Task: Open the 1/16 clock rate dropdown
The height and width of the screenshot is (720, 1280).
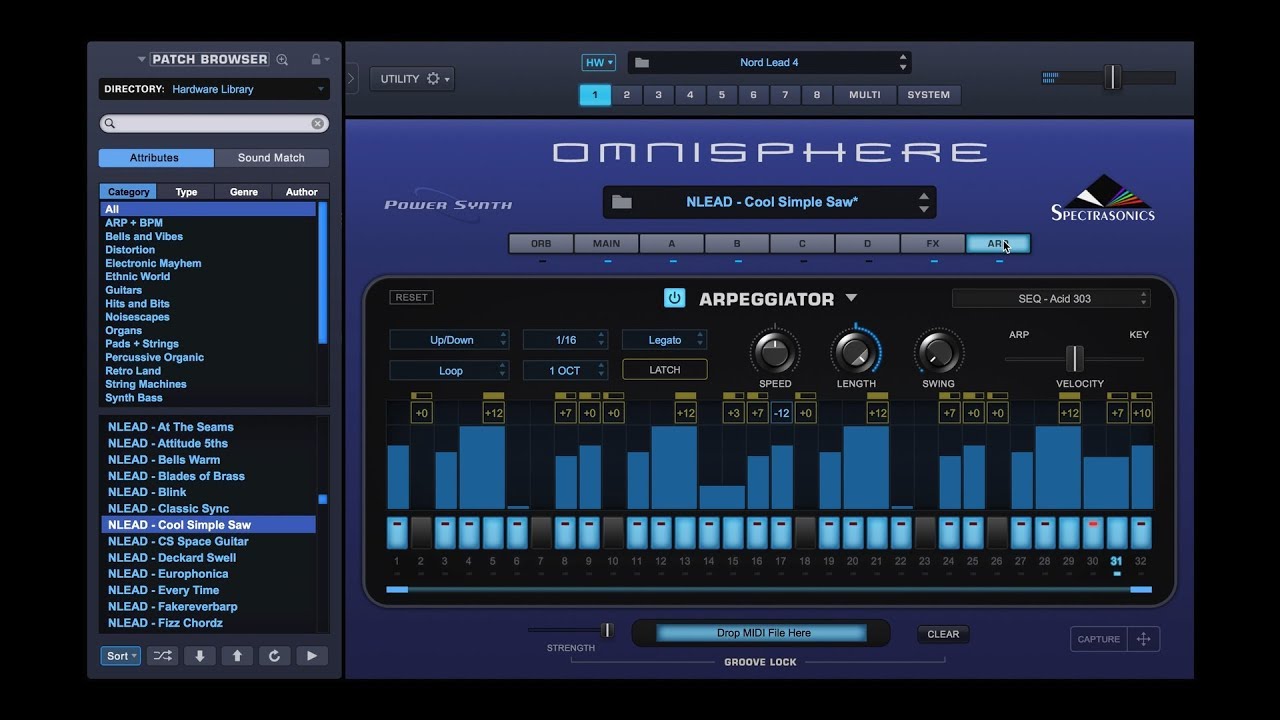Action: tap(565, 340)
